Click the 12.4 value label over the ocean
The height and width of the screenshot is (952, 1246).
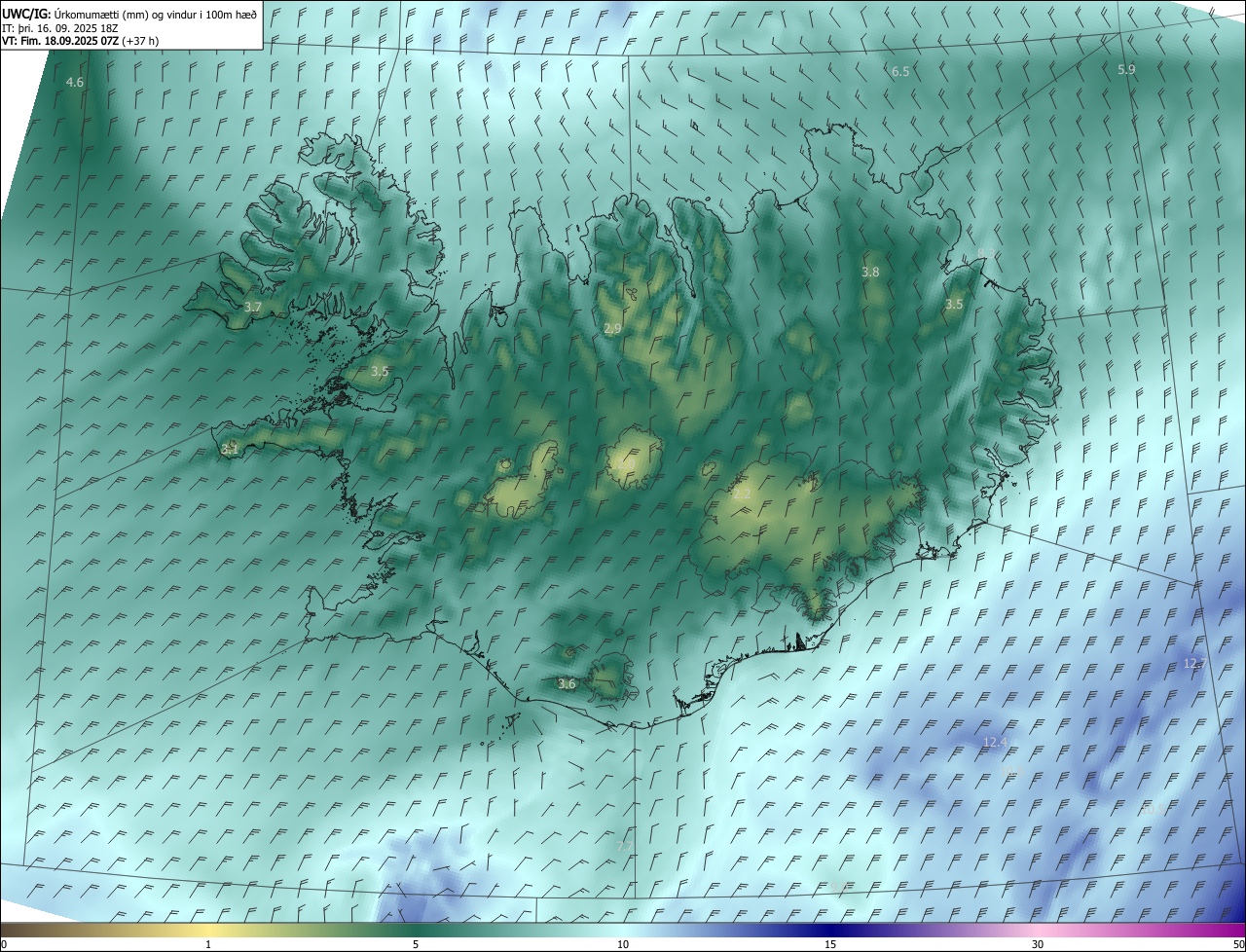(995, 743)
